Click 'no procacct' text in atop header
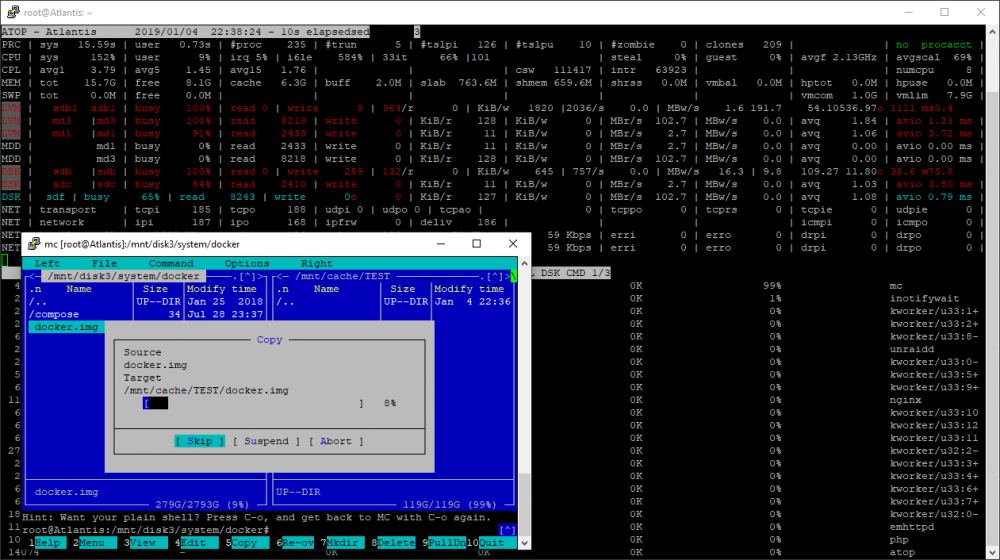The width and height of the screenshot is (1000, 560). [x=934, y=45]
